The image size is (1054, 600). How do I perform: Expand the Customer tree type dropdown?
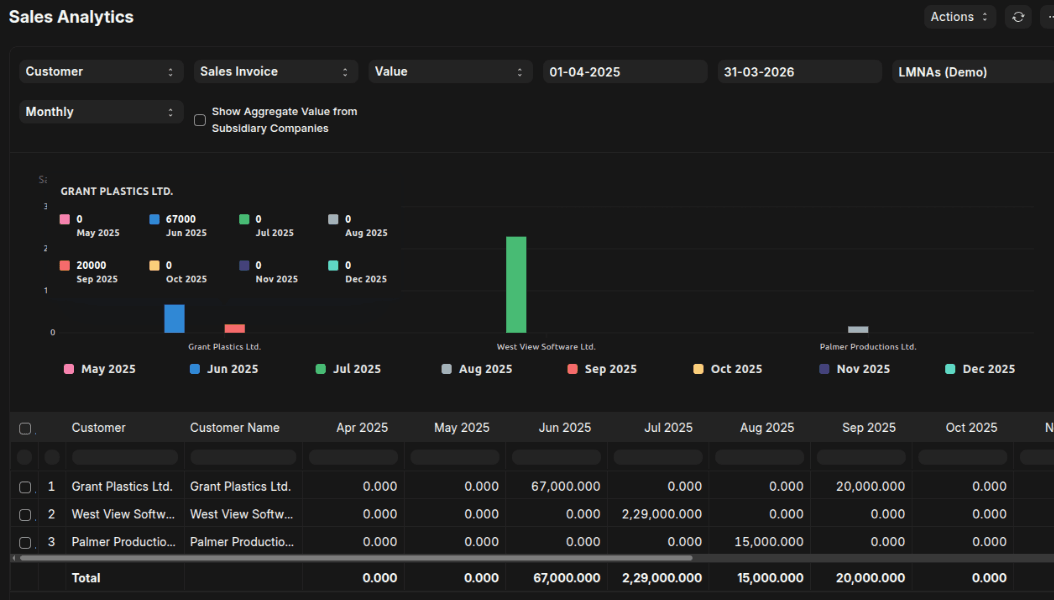pyautogui.click(x=100, y=72)
